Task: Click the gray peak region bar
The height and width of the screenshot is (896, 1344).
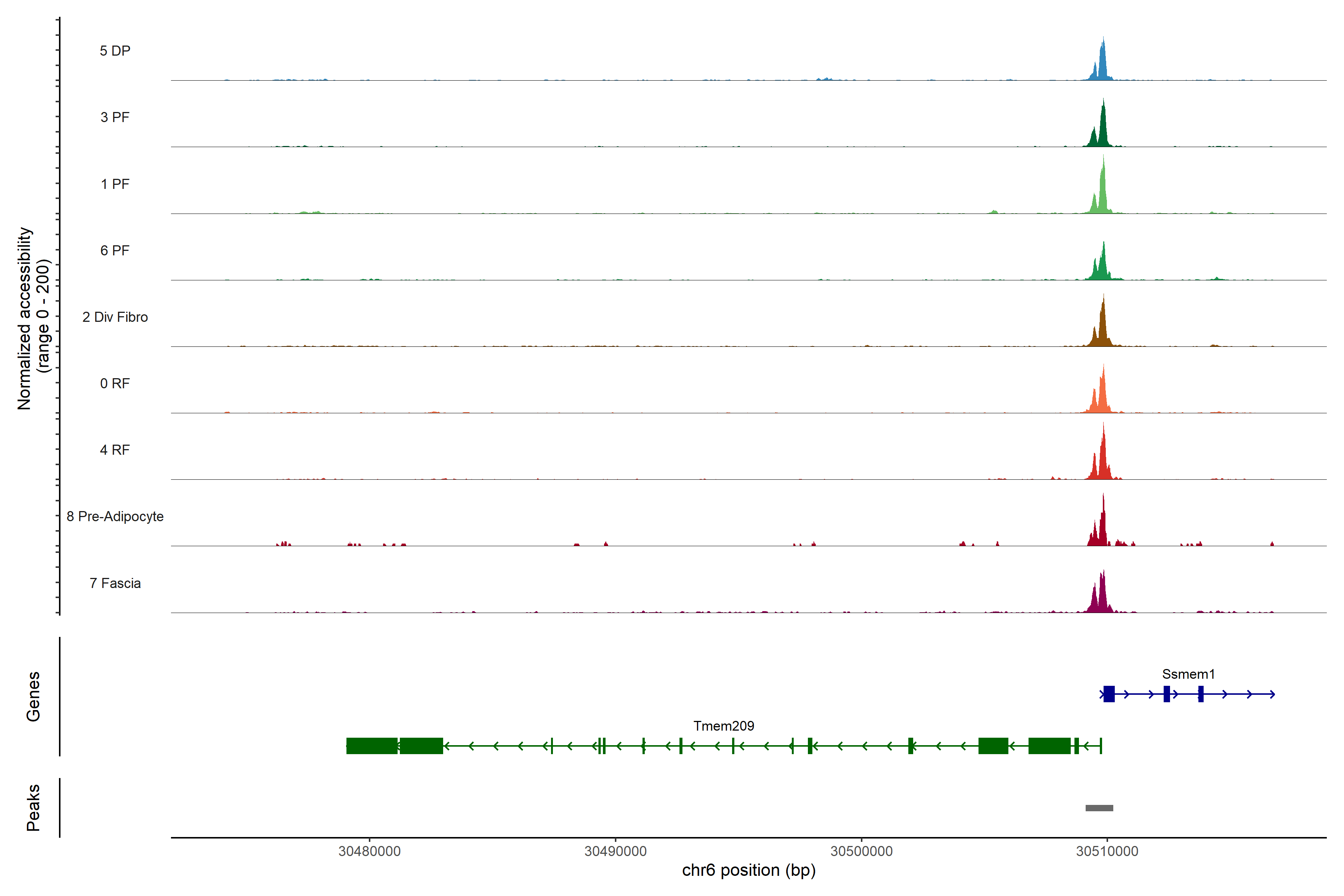Action: 1099,808
